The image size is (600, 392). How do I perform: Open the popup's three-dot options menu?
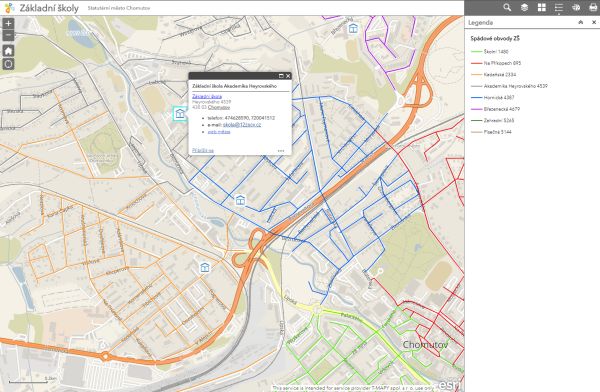pyautogui.click(x=281, y=150)
